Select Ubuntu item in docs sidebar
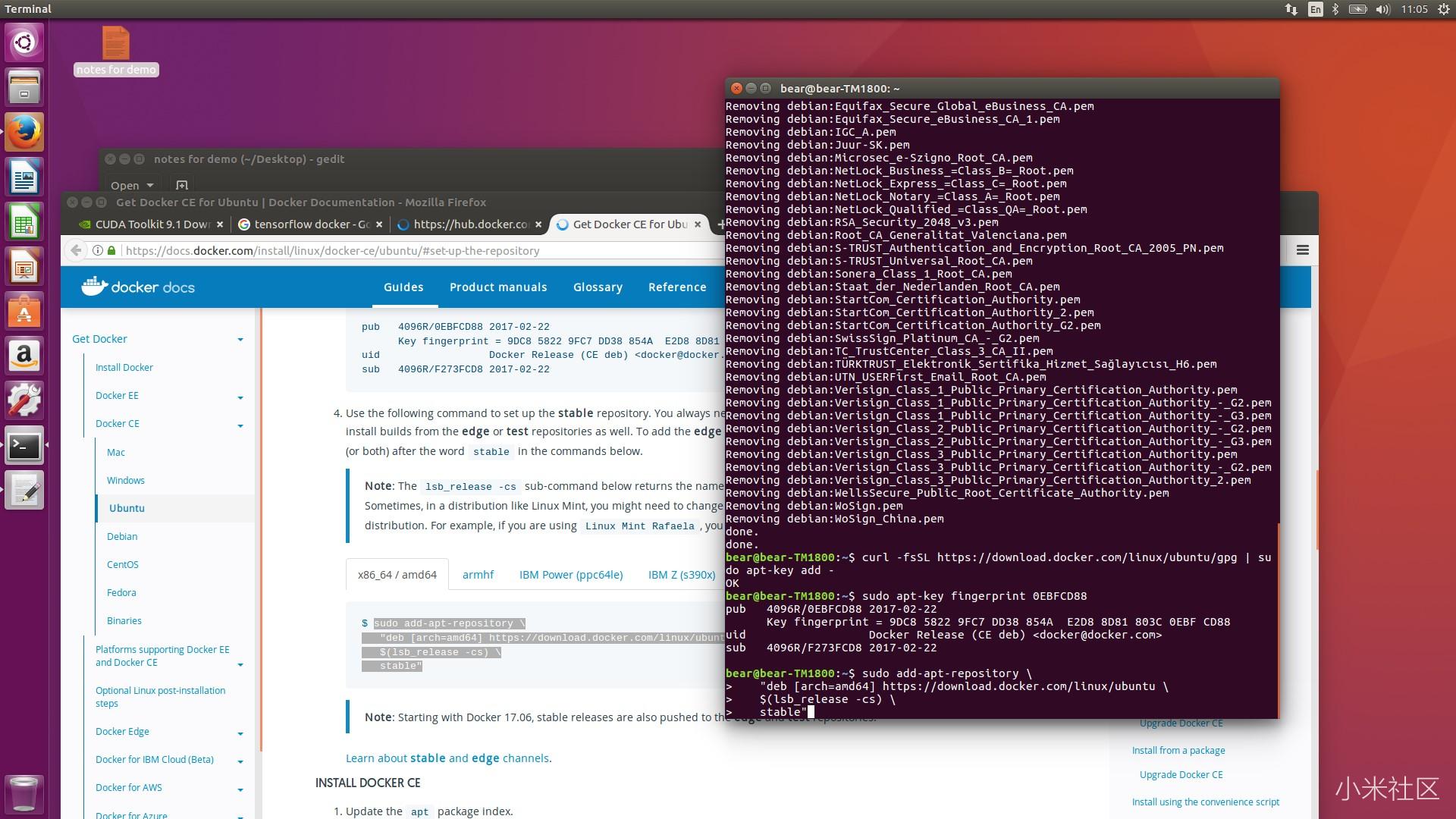1456x819 pixels. click(127, 509)
